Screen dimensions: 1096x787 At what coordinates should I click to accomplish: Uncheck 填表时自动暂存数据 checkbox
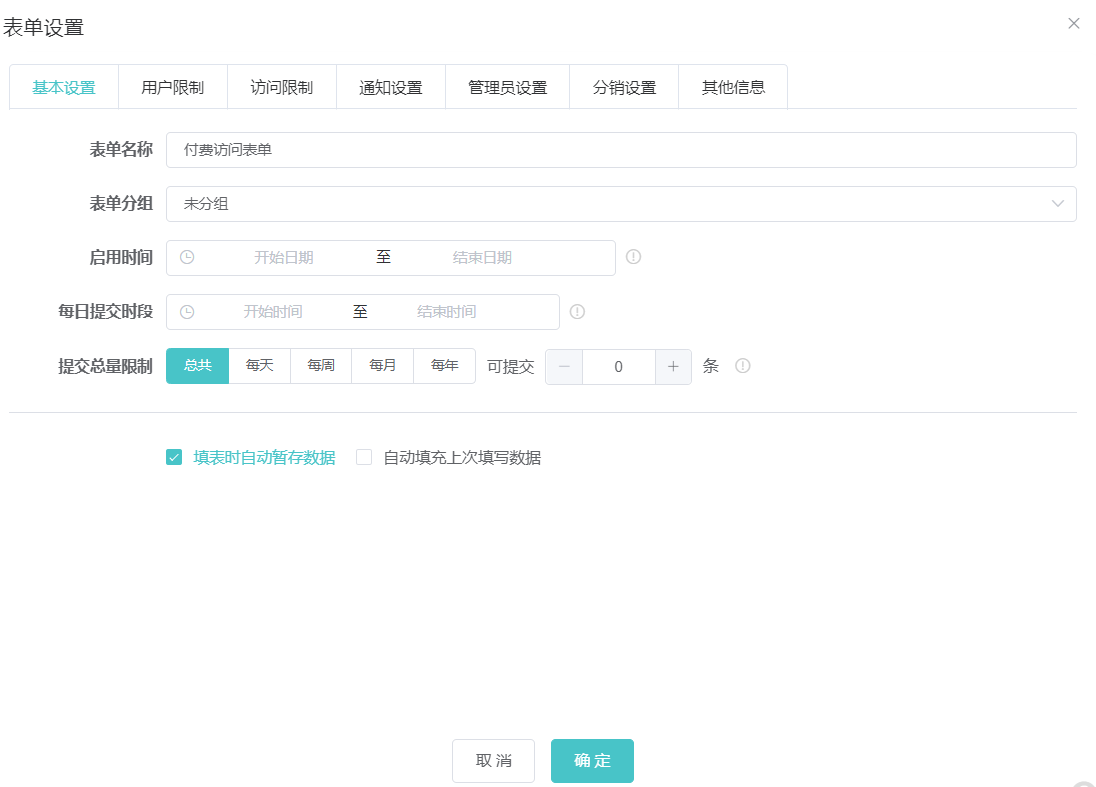click(173, 457)
